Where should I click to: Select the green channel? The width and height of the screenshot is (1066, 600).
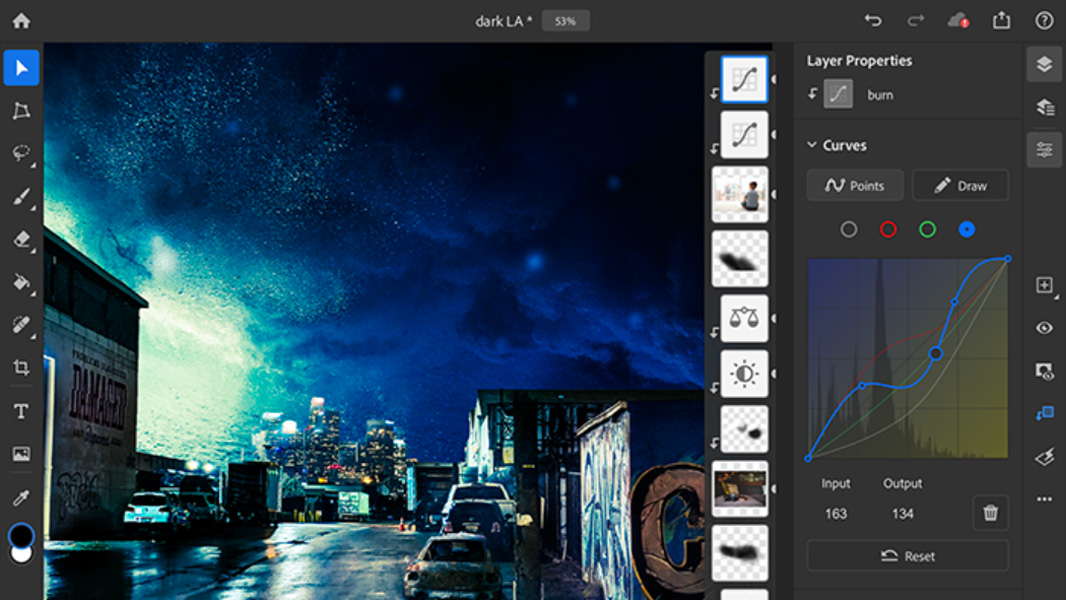click(x=927, y=230)
